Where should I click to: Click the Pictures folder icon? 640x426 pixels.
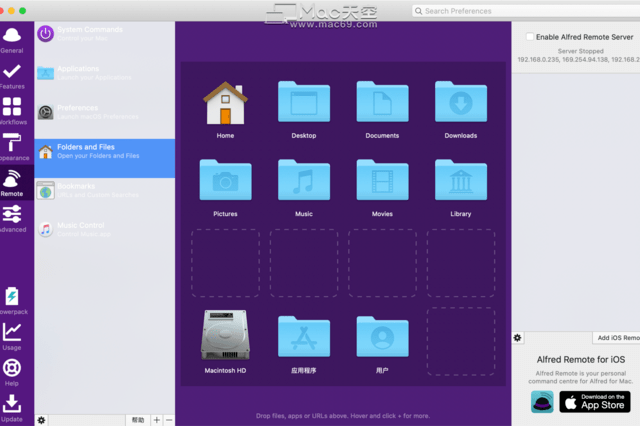tap(225, 180)
